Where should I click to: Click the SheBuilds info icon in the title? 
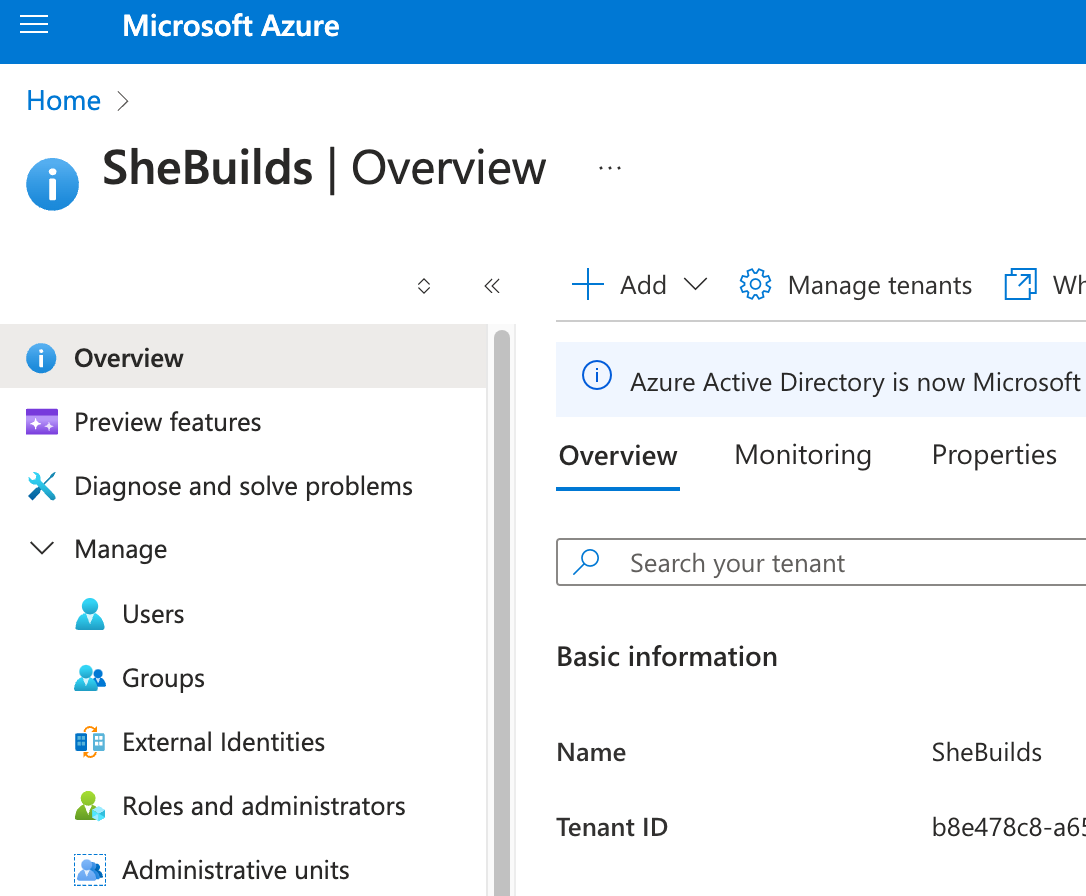[x=53, y=184]
